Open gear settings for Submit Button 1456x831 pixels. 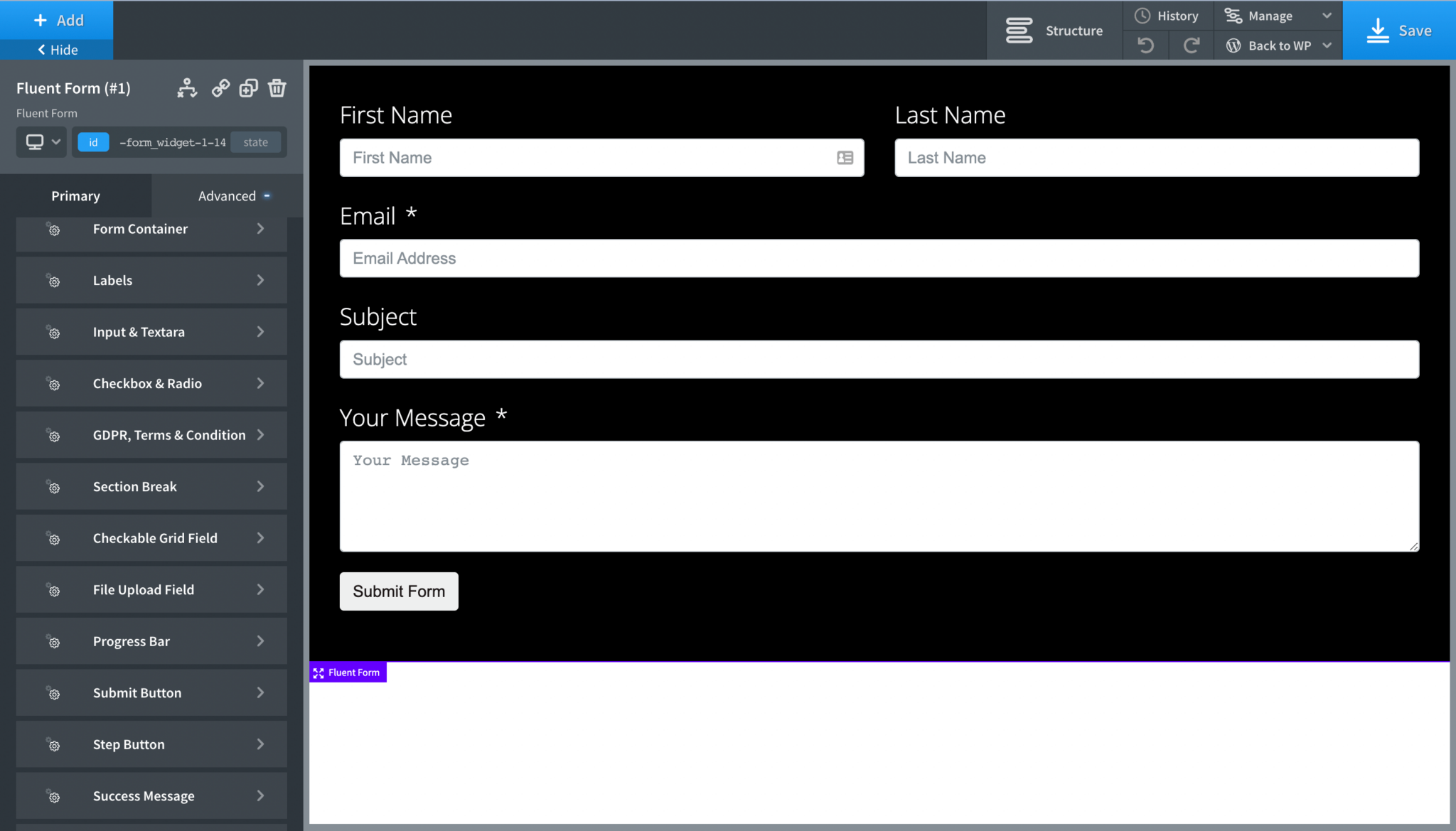54,692
